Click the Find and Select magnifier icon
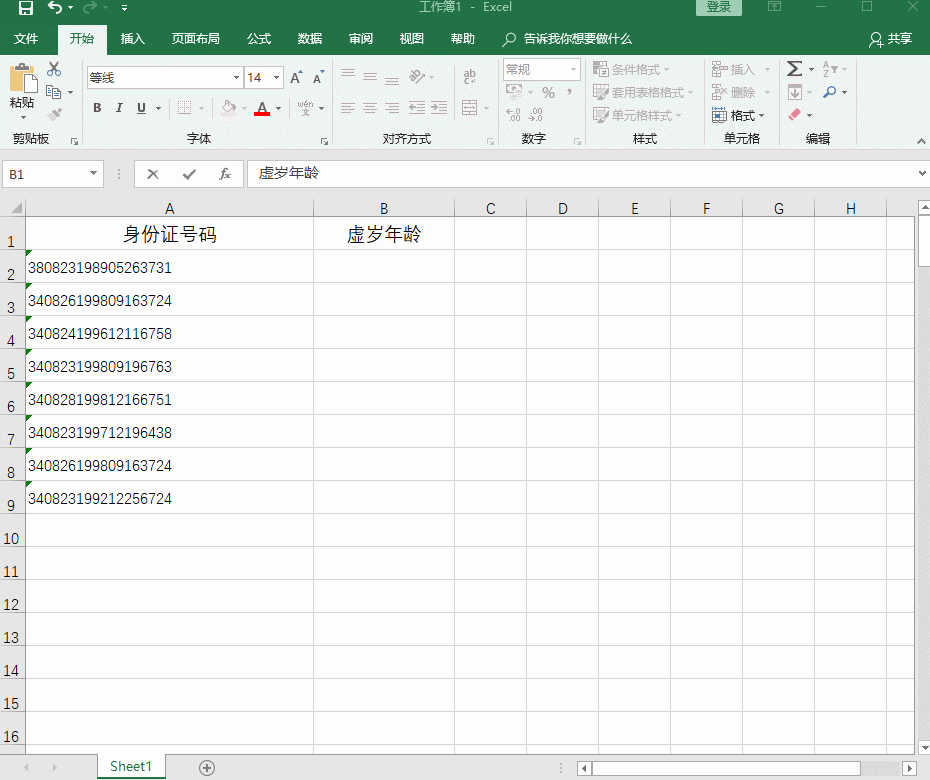 pos(830,92)
